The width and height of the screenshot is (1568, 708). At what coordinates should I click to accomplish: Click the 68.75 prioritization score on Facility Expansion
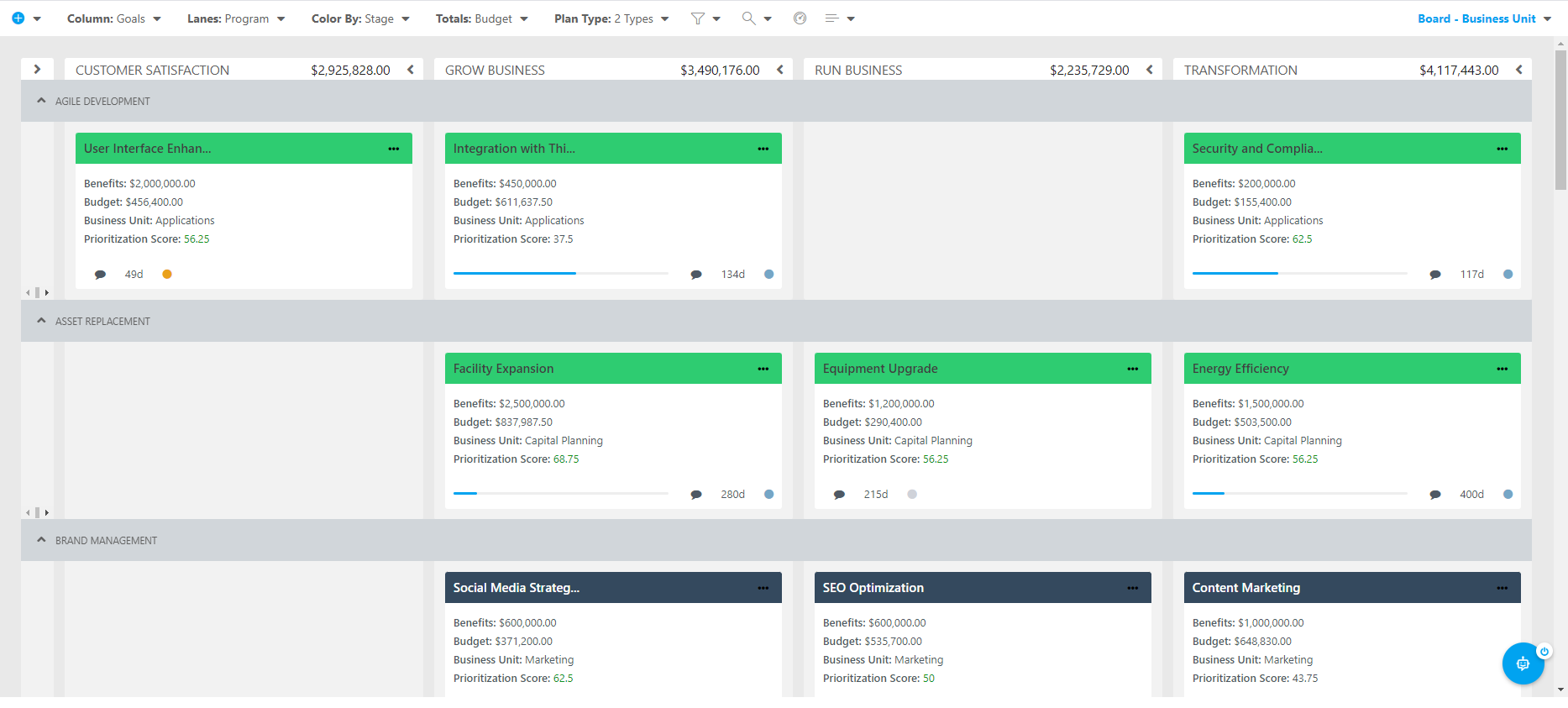(x=566, y=459)
